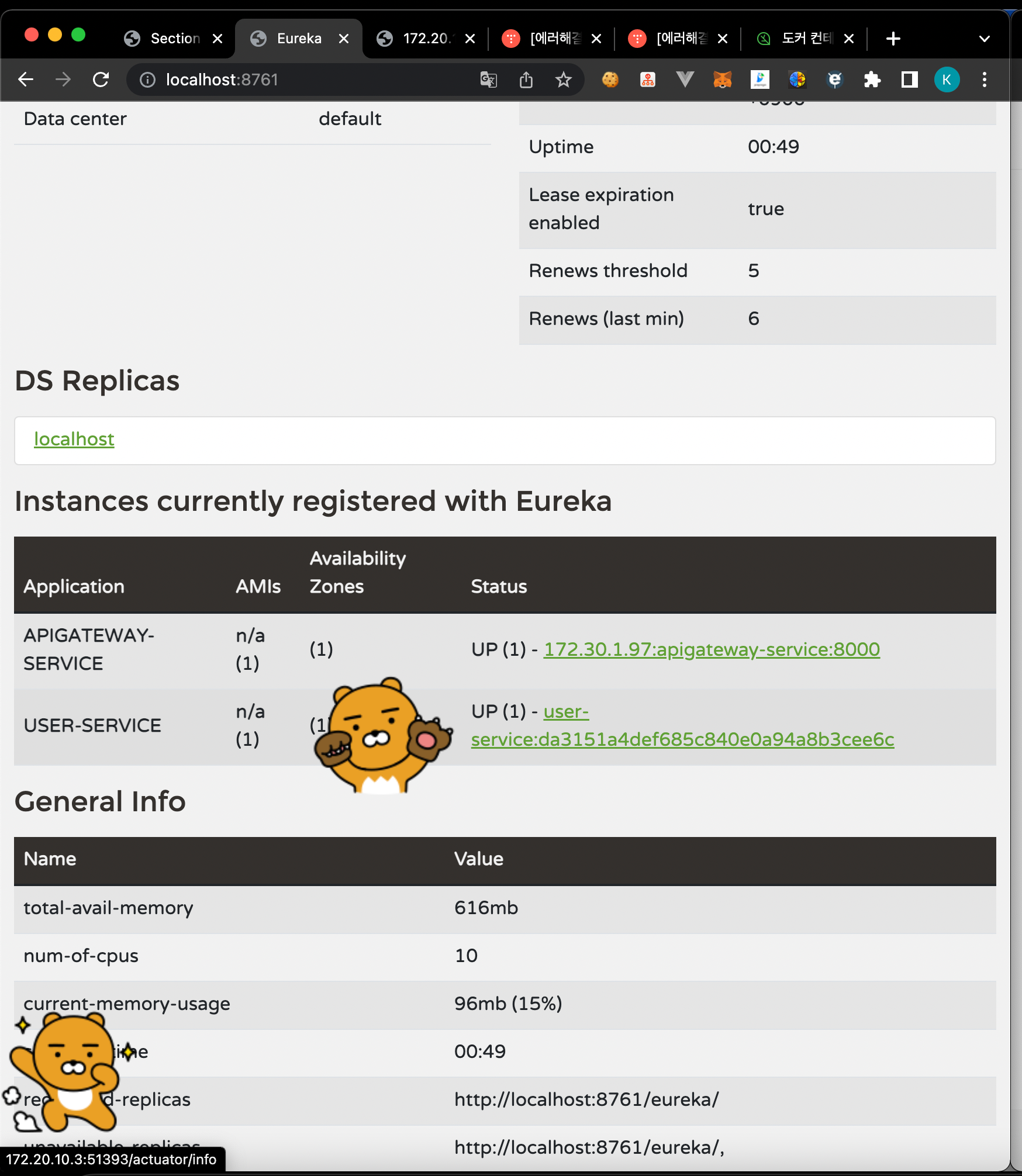Click the Status column header
Viewport: 1022px width, 1176px height.
(x=499, y=586)
